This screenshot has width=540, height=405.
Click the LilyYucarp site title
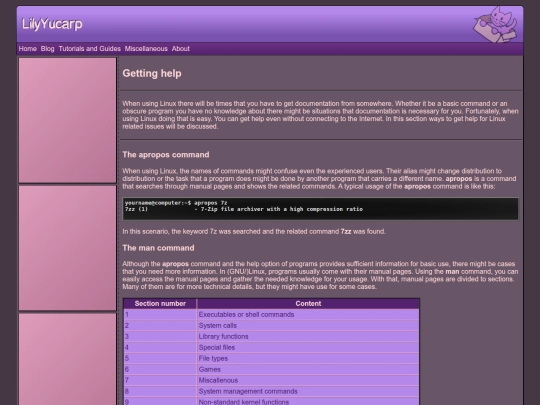52,24
